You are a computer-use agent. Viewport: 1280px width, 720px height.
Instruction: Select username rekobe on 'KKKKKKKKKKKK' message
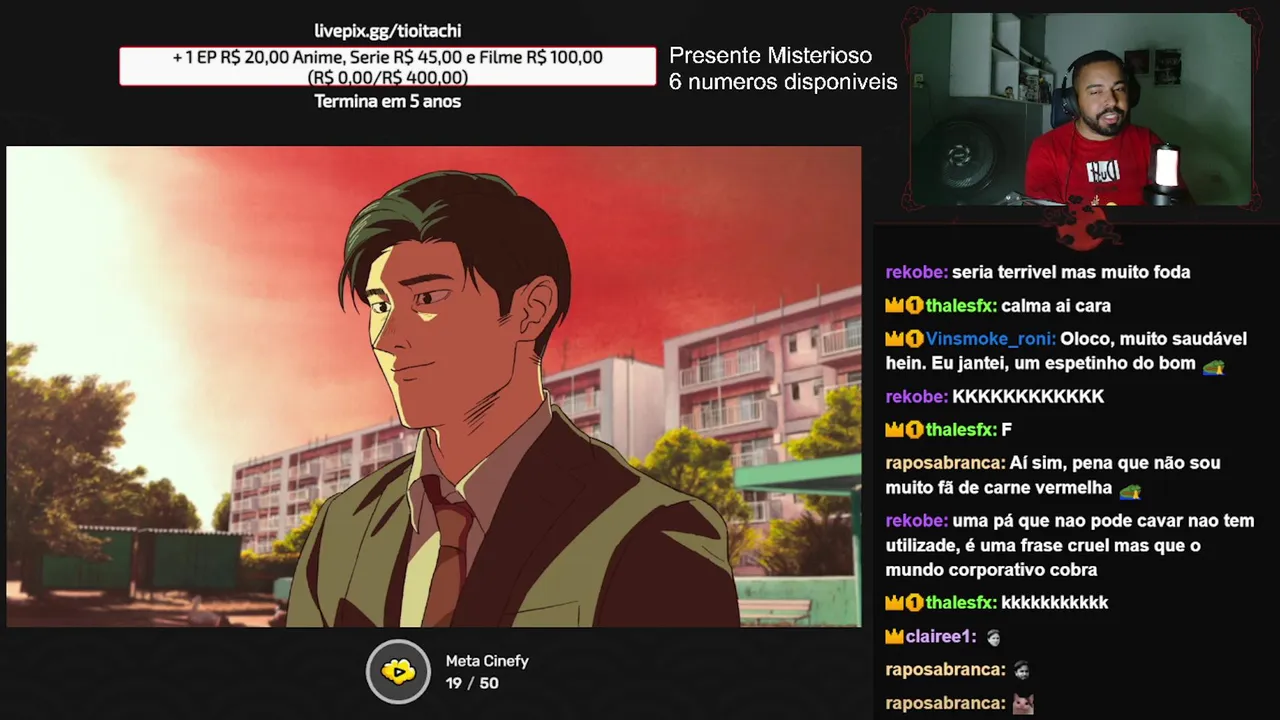[x=916, y=397]
